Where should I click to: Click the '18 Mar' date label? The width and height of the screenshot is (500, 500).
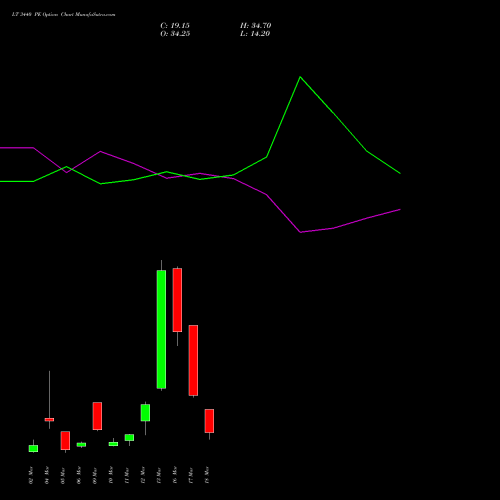(x=207, y=475)
